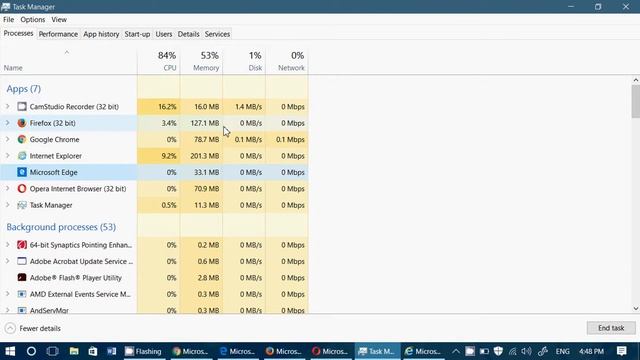Open the Windows Start menu
Viewport: 640px width, 360px height.
tap(10, 351)
